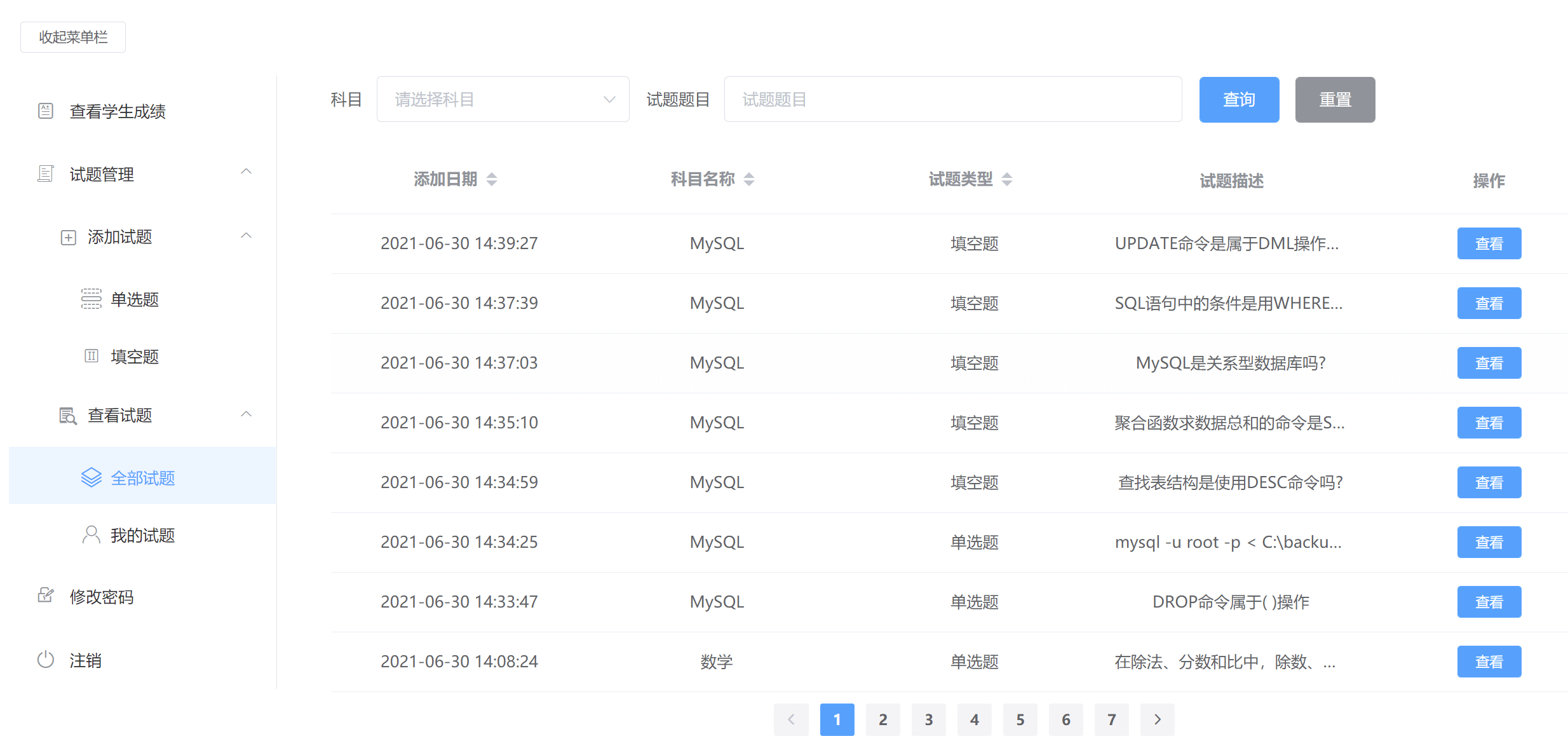This screenshot has height=755, width=1568.
Task: Click the 修改密码 edit icon
Action: click(46, 595)
